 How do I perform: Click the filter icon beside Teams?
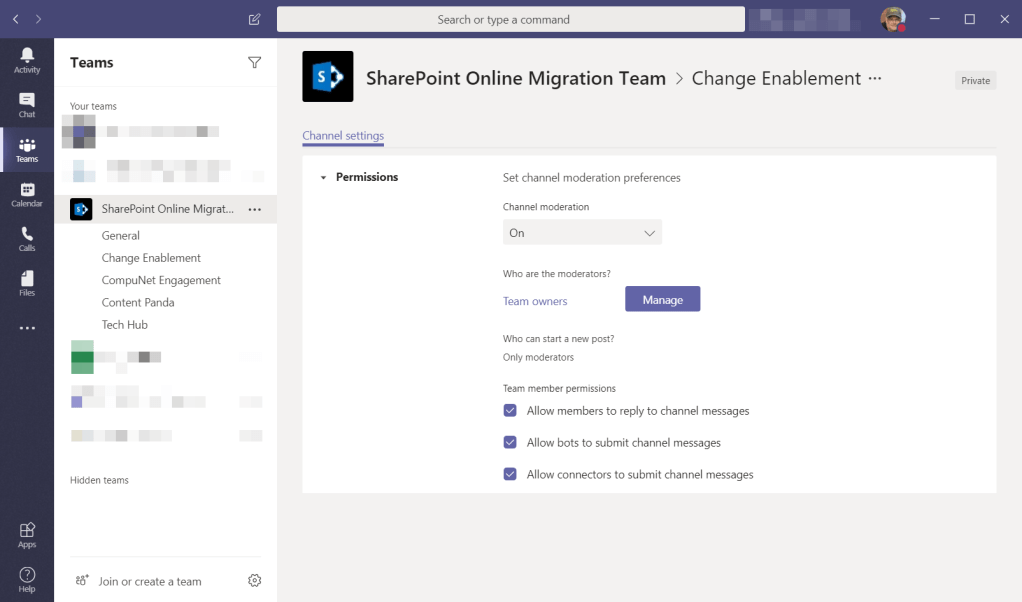tap(254, 63)
